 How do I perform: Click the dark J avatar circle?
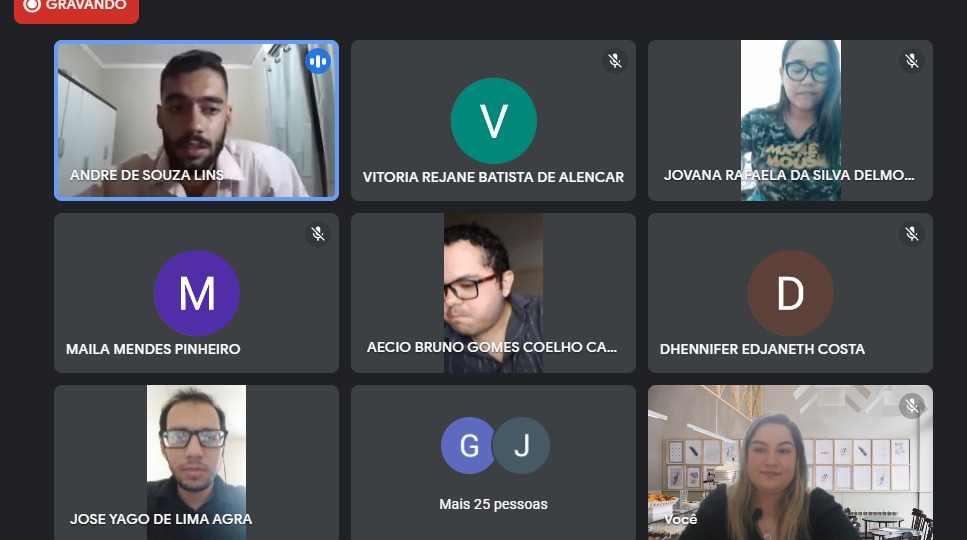point(522,445)
